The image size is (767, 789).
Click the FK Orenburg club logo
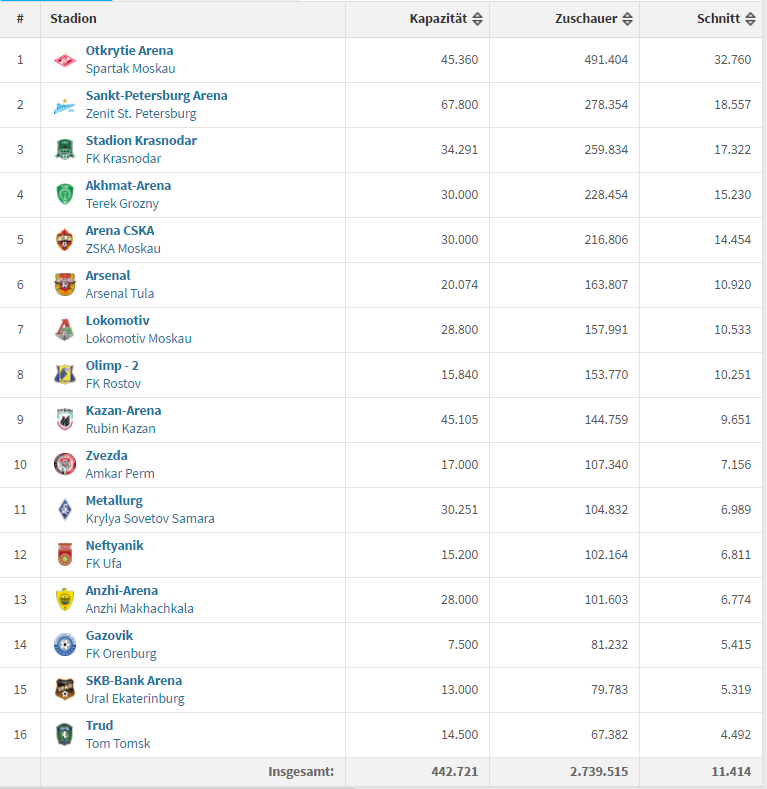pos(65,645)
